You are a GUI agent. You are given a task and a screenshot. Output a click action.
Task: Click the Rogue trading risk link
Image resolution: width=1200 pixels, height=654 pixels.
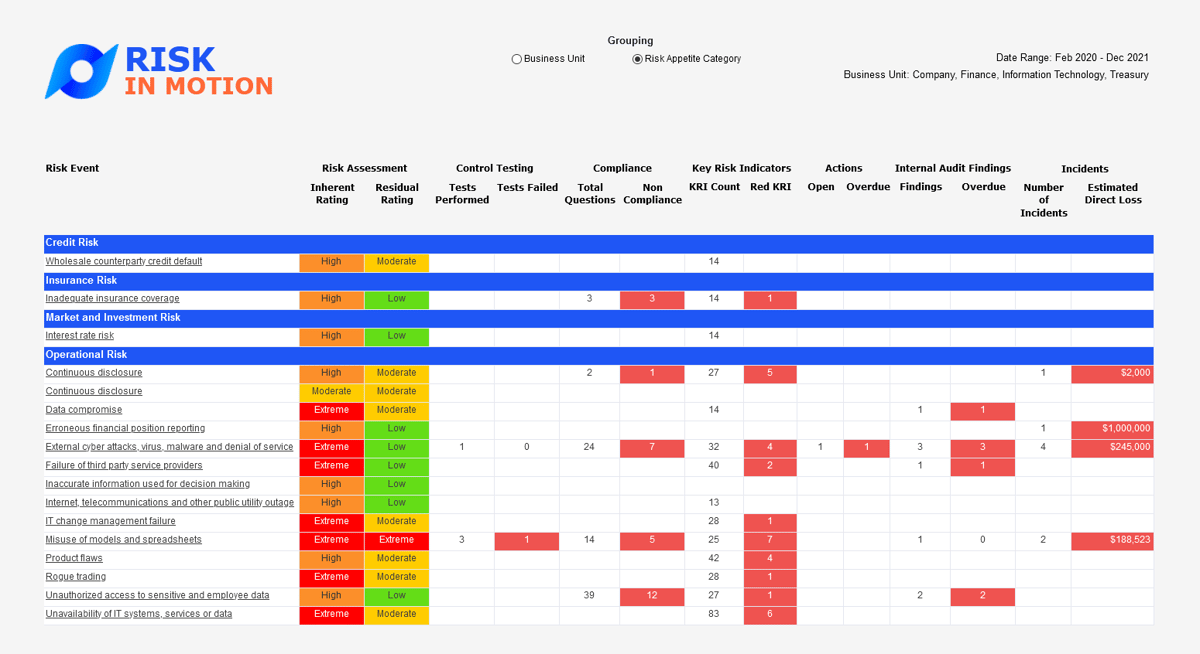pyautogui.click(x=76, y=577)
